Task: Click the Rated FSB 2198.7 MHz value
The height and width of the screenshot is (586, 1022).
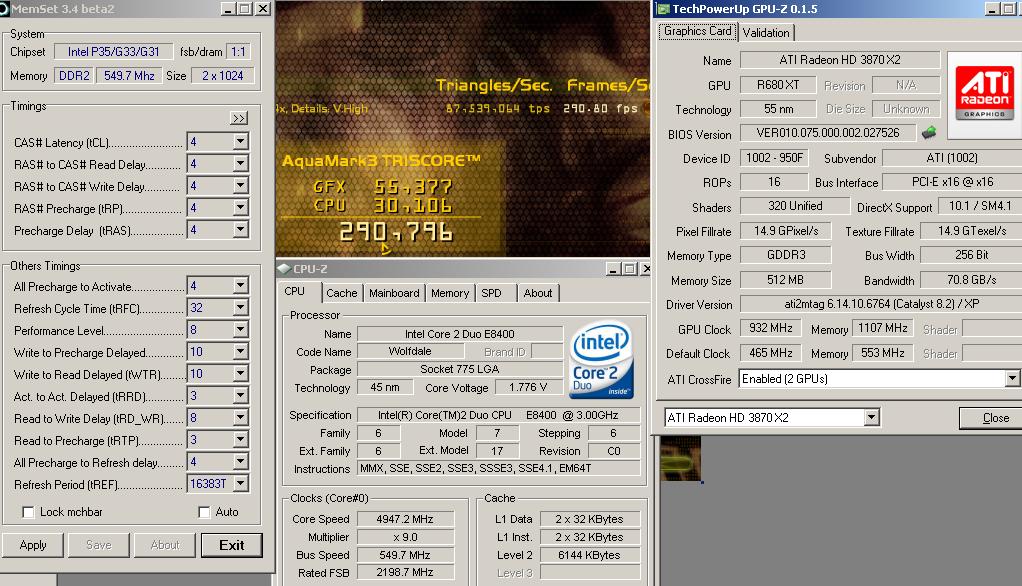Action: [405, 572]
